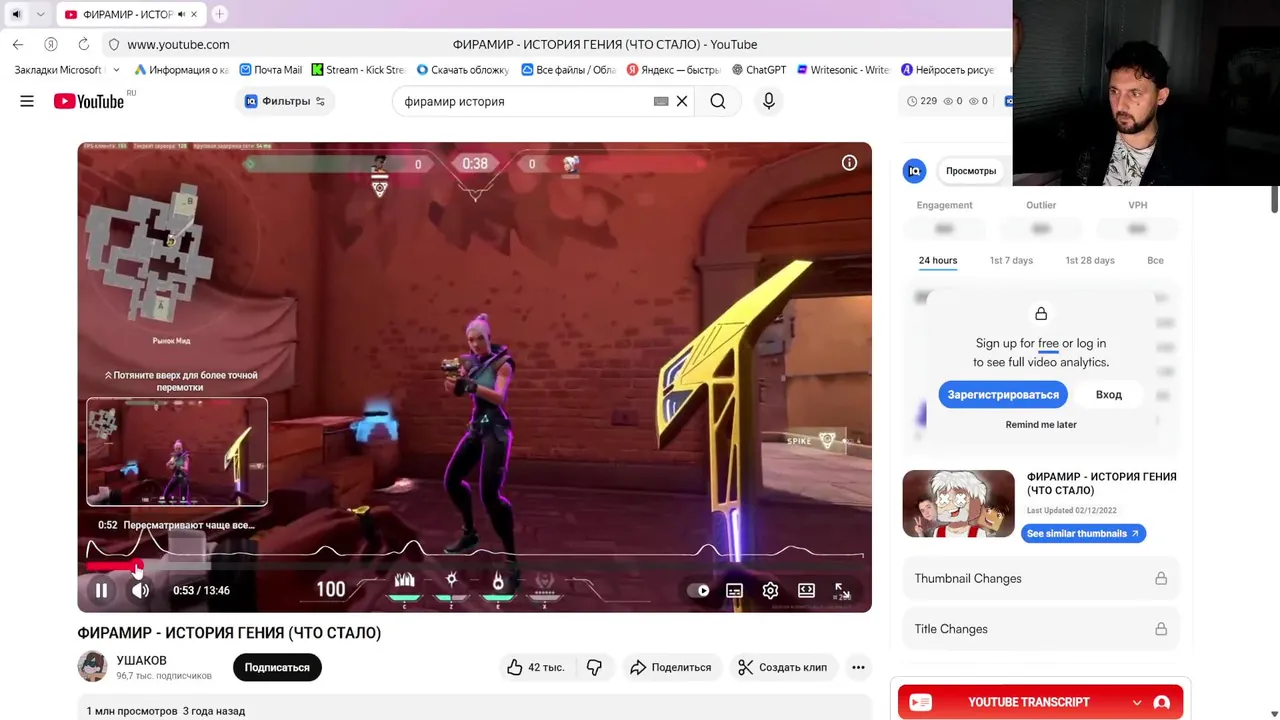Open the on-screen keyboard in search box
Screen dimensions: 1280x720
pos(661,101)
